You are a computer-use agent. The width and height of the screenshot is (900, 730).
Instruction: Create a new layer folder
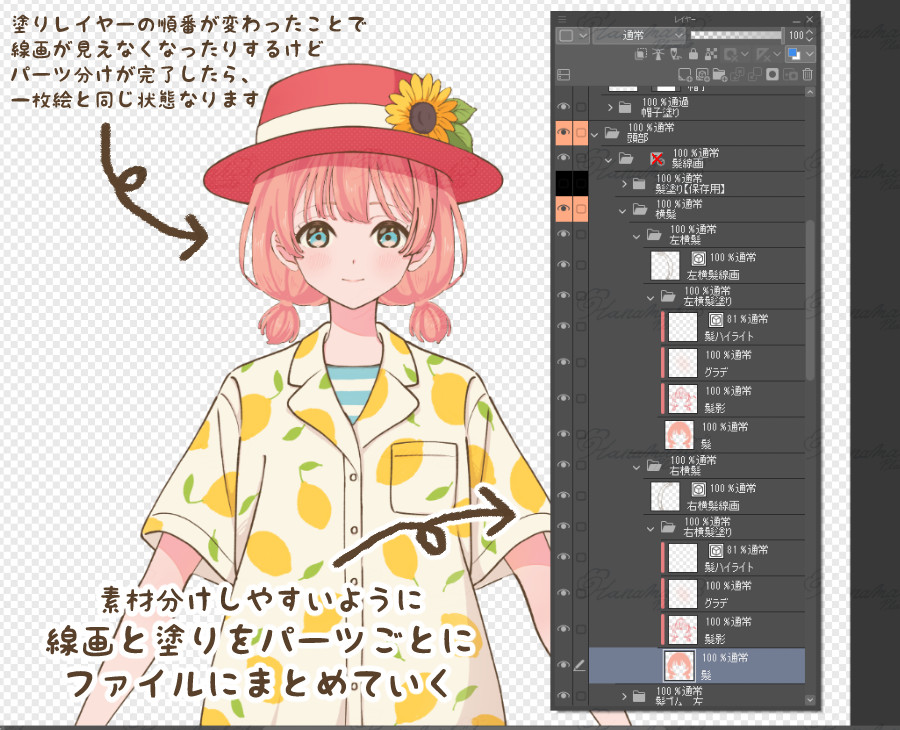pos(718,74)
